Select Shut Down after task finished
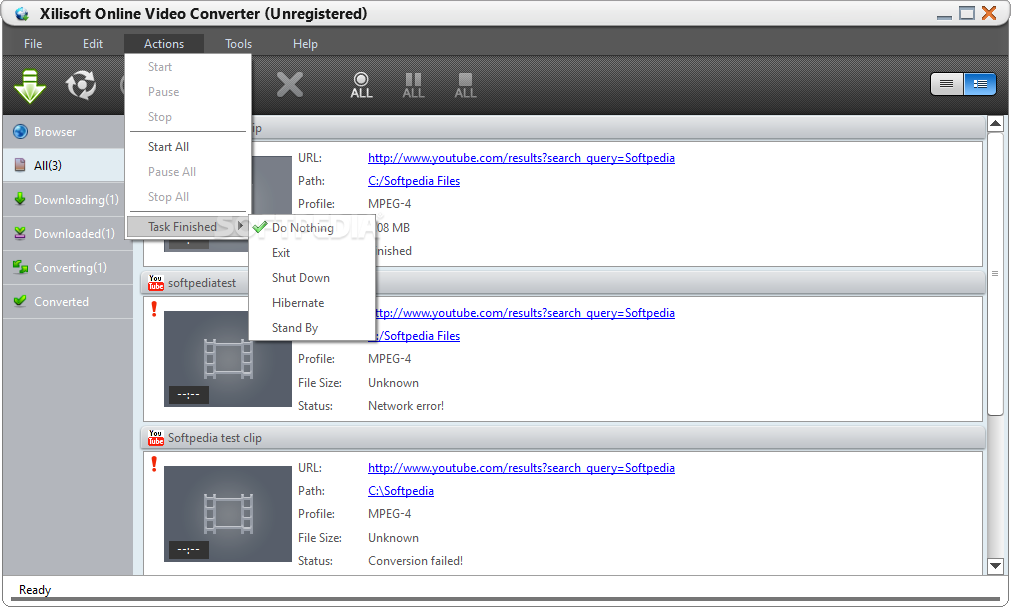The height and width of the screenshot is (607, 1011). click(311, 278)
